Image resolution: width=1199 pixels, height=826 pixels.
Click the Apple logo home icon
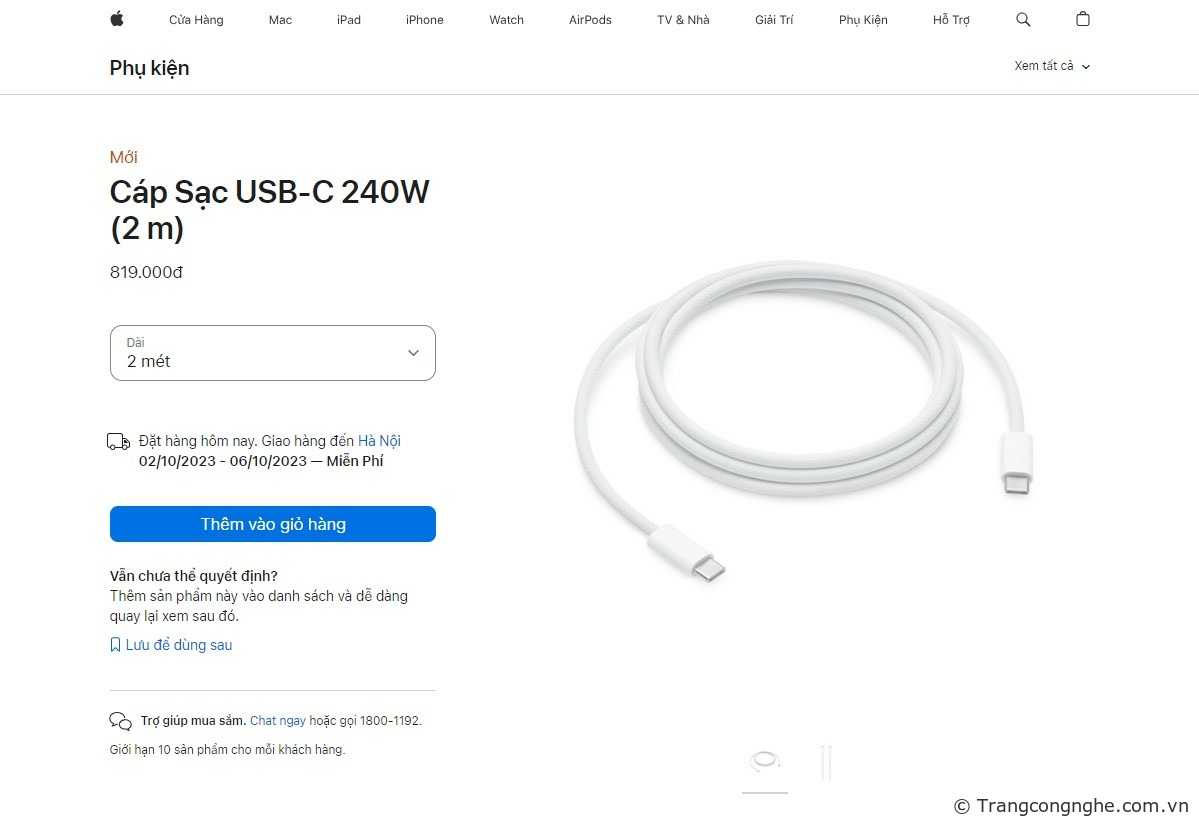[117, 19]
